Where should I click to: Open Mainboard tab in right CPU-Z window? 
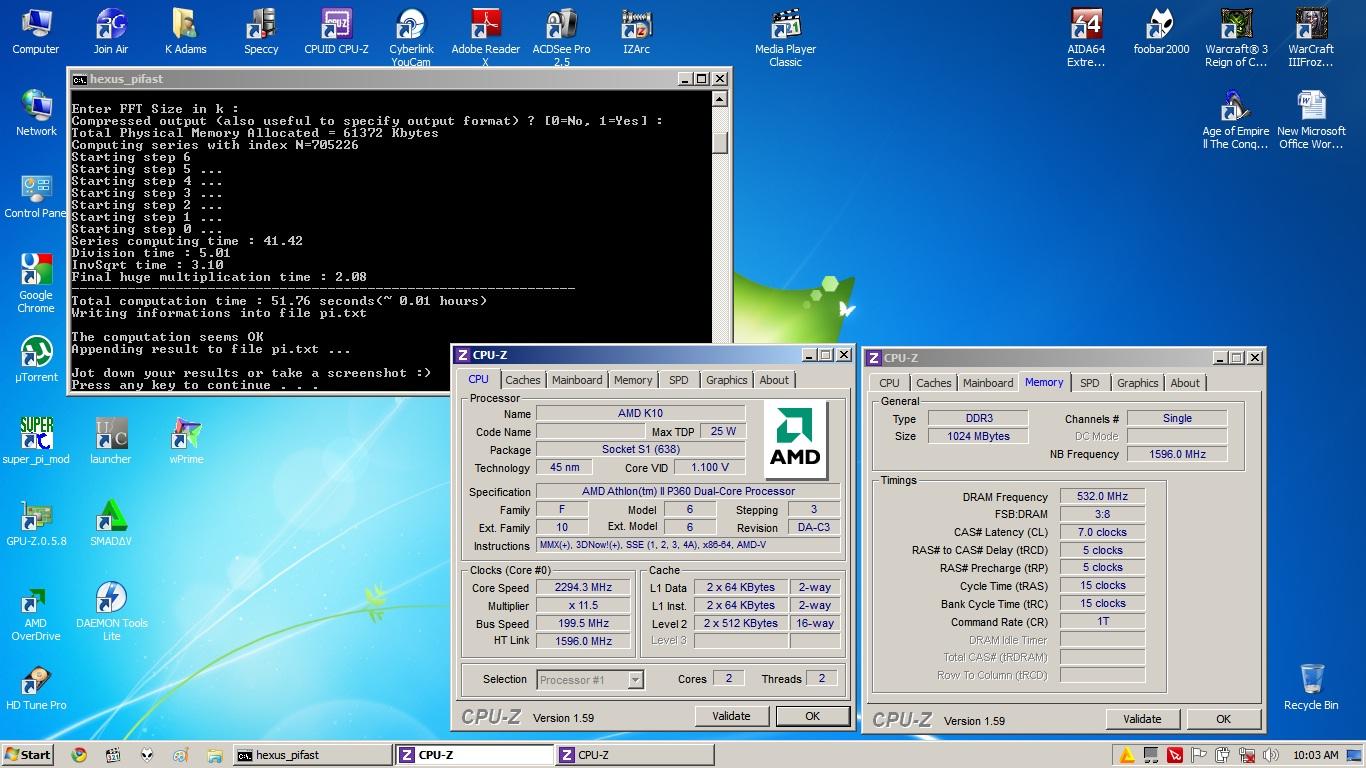[988, 383]
